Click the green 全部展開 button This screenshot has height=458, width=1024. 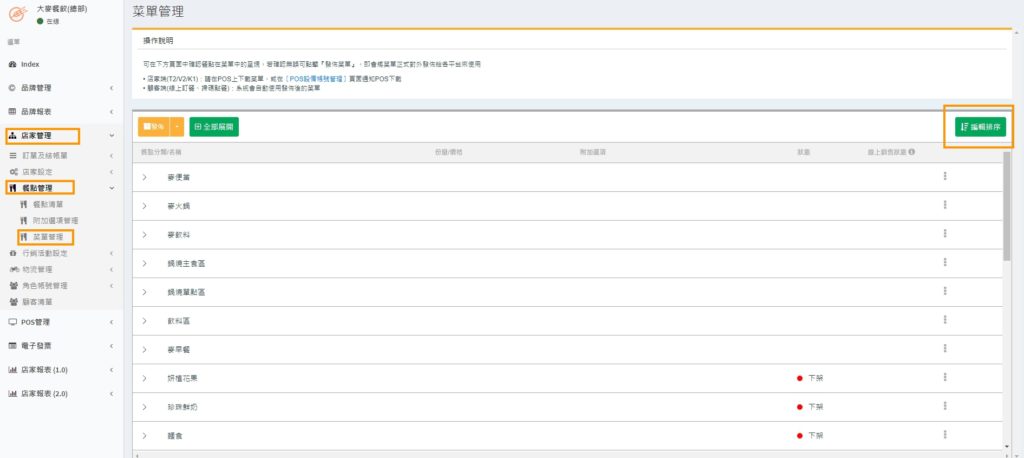point(213,127)
